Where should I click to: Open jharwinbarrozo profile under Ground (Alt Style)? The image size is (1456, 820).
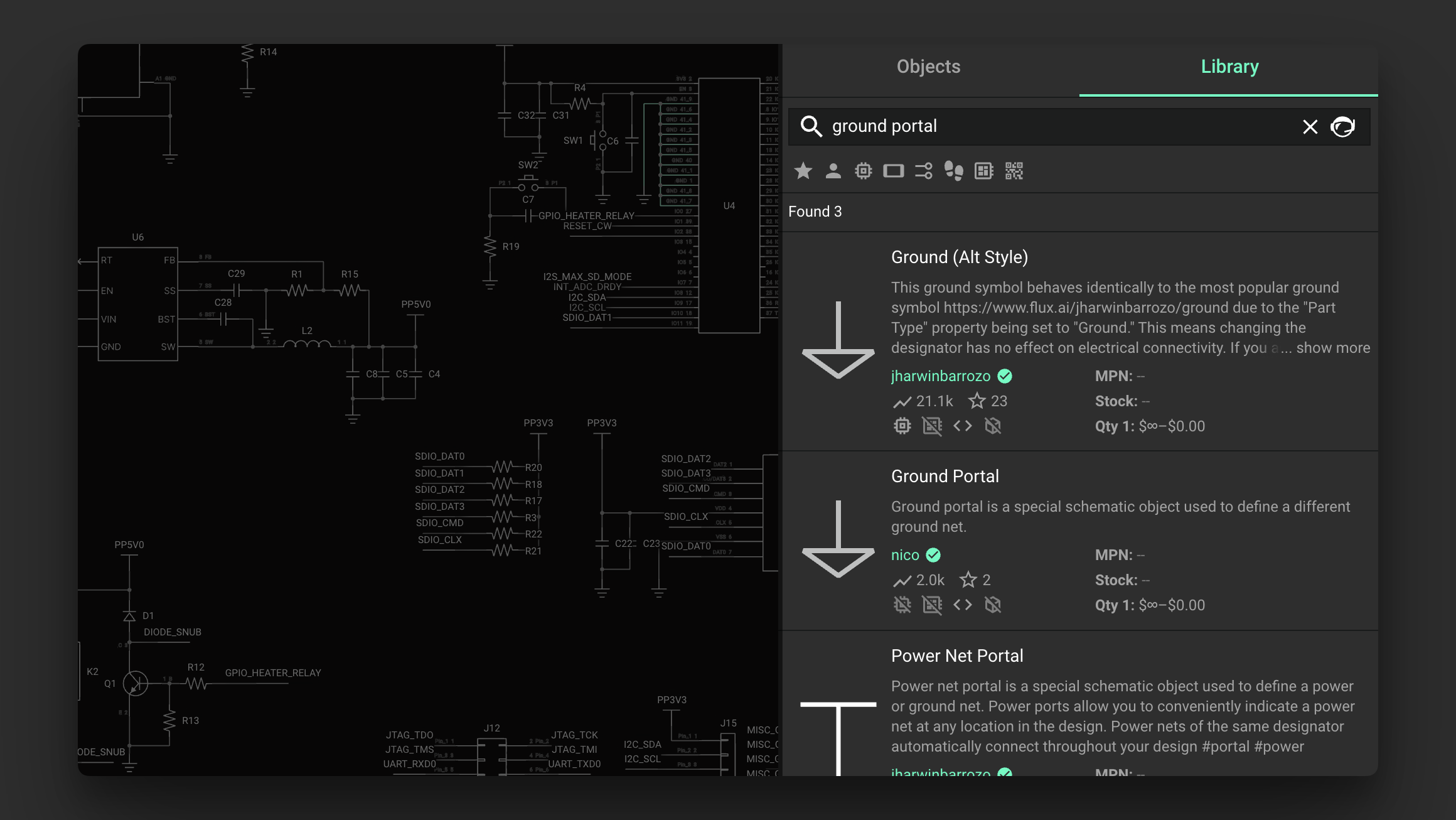click(x=940, y=376)
